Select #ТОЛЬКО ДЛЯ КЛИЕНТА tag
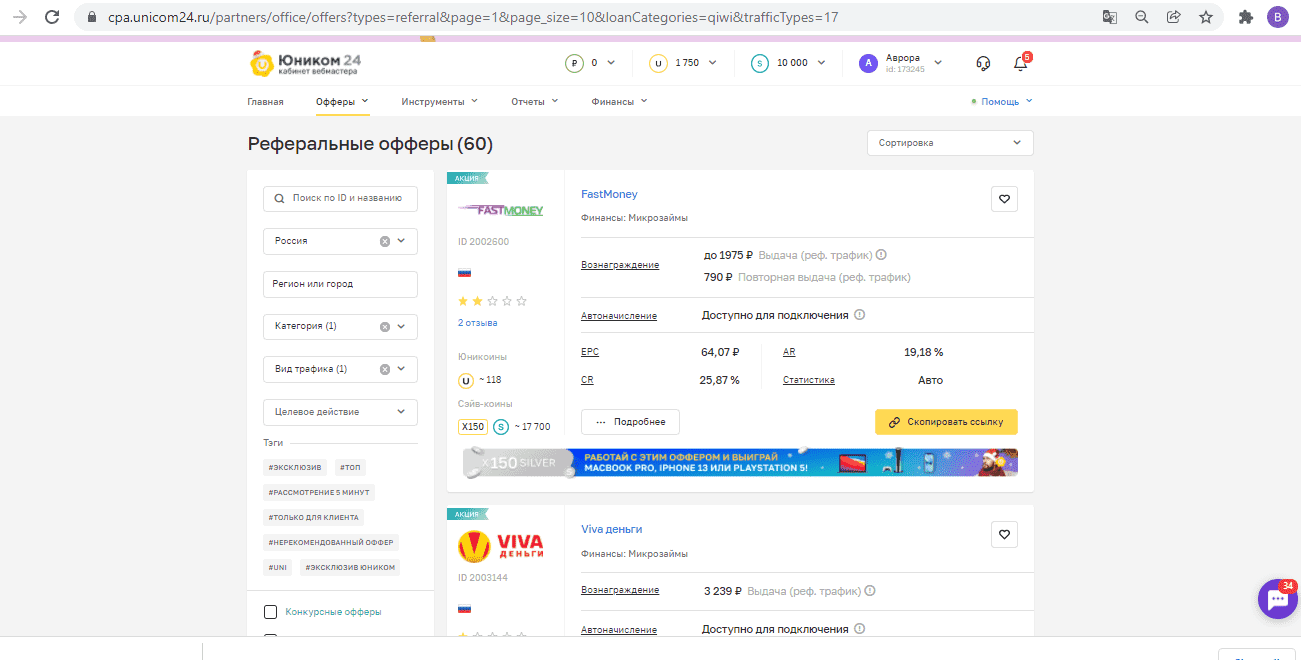Image resolution: width=1301 pixels, height=660 pixels. (x=313, y=517)
